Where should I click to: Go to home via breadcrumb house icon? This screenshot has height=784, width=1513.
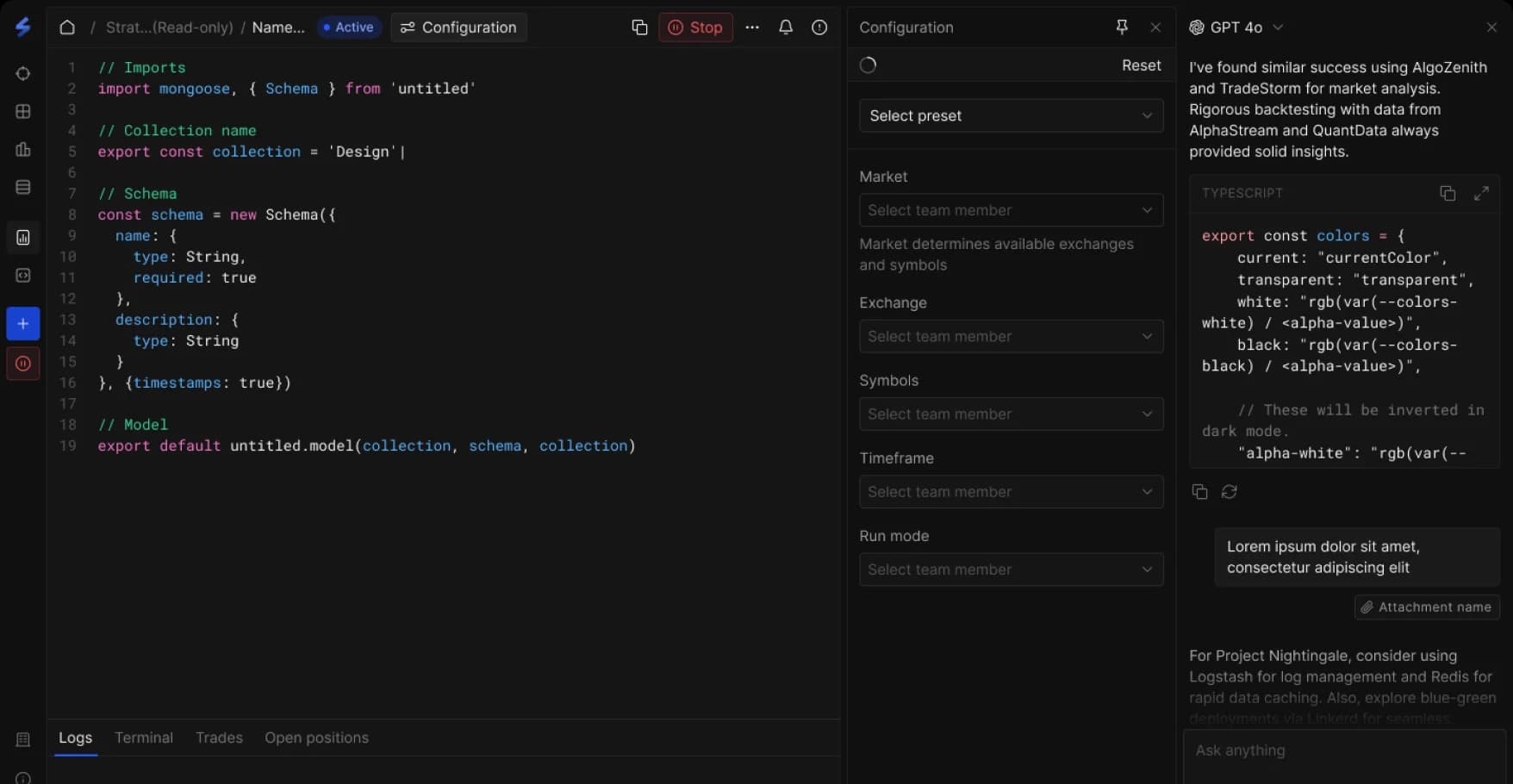67,28
